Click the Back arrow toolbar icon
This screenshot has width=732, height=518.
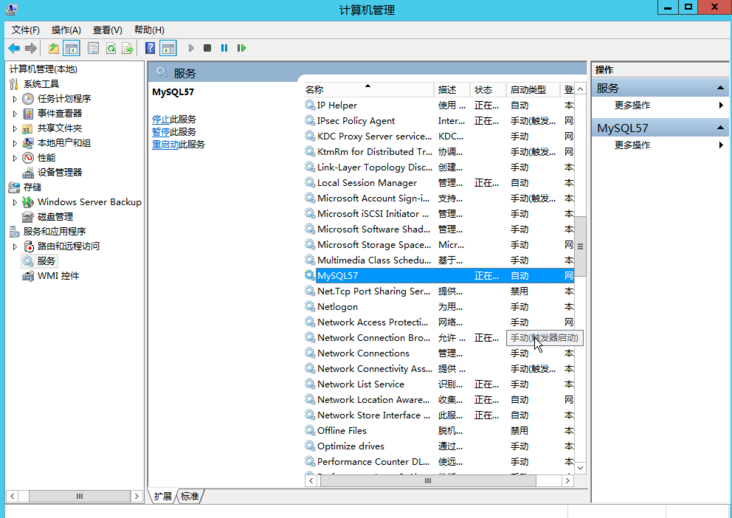(x=14, y=48)
